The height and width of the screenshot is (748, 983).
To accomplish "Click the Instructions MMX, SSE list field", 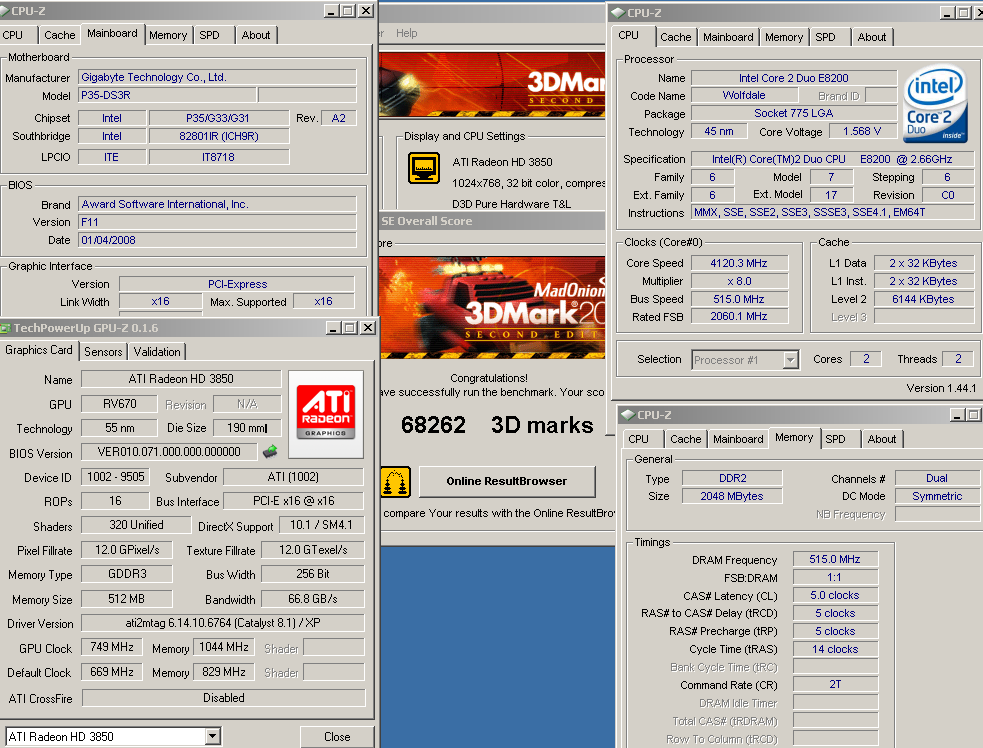I will click(x=834, y=213).
